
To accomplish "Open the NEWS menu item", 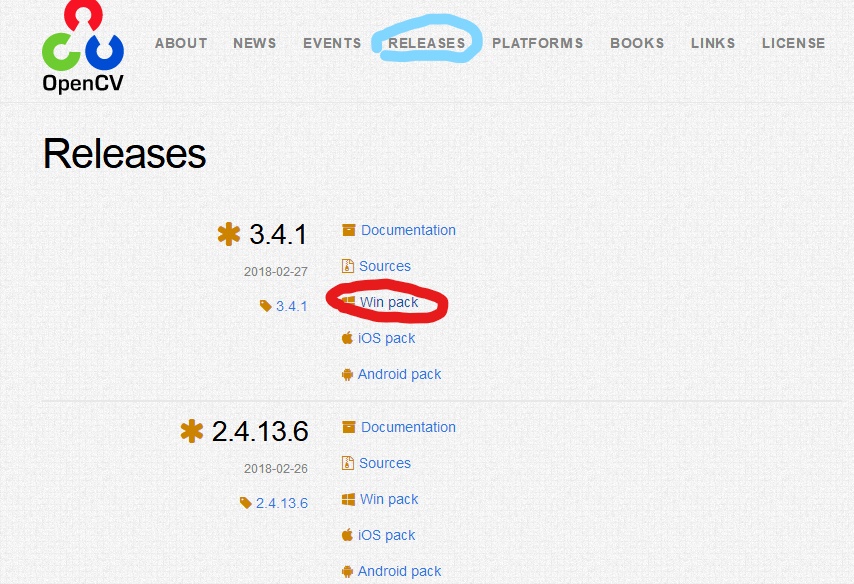I will click(254, 43).
